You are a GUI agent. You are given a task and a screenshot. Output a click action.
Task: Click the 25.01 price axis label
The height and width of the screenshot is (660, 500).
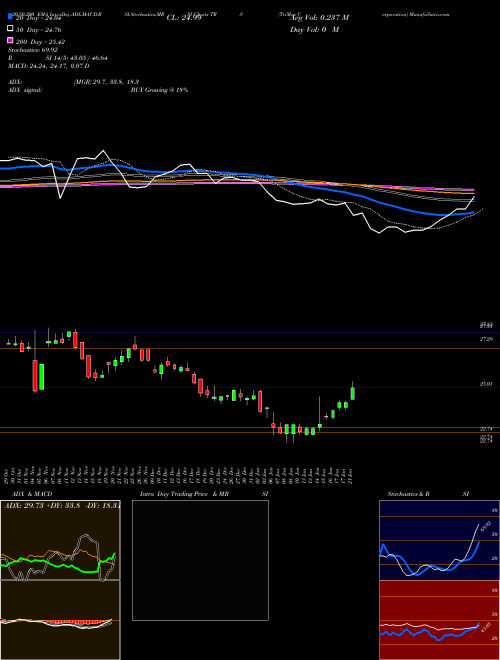[486, 384]
